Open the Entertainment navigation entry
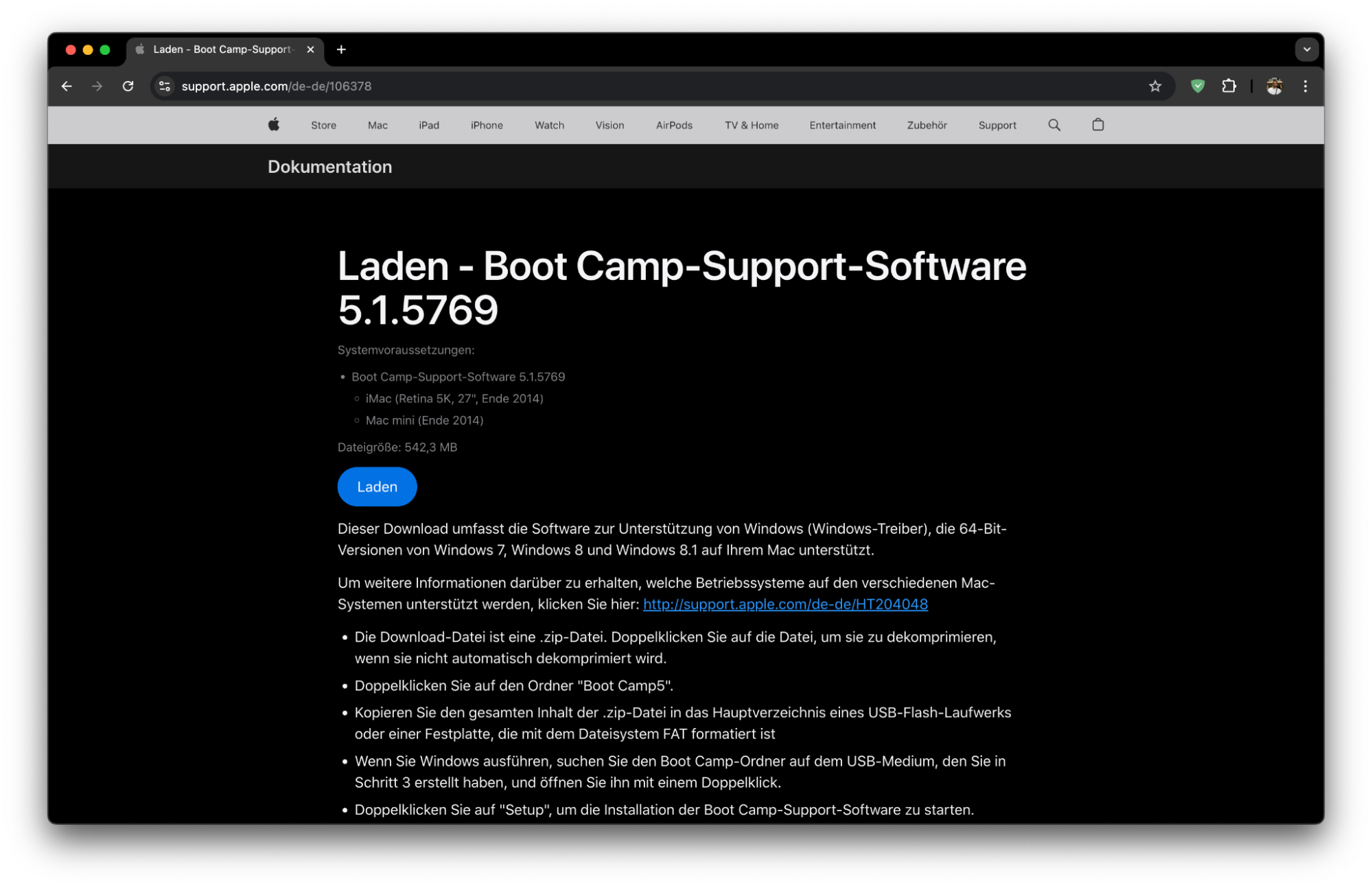 [843, 125]
